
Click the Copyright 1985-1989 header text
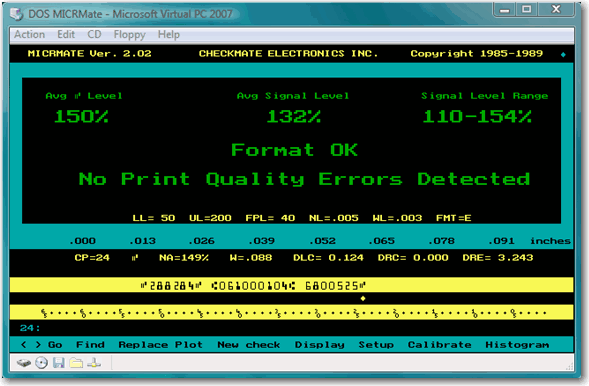pos(477,53)
